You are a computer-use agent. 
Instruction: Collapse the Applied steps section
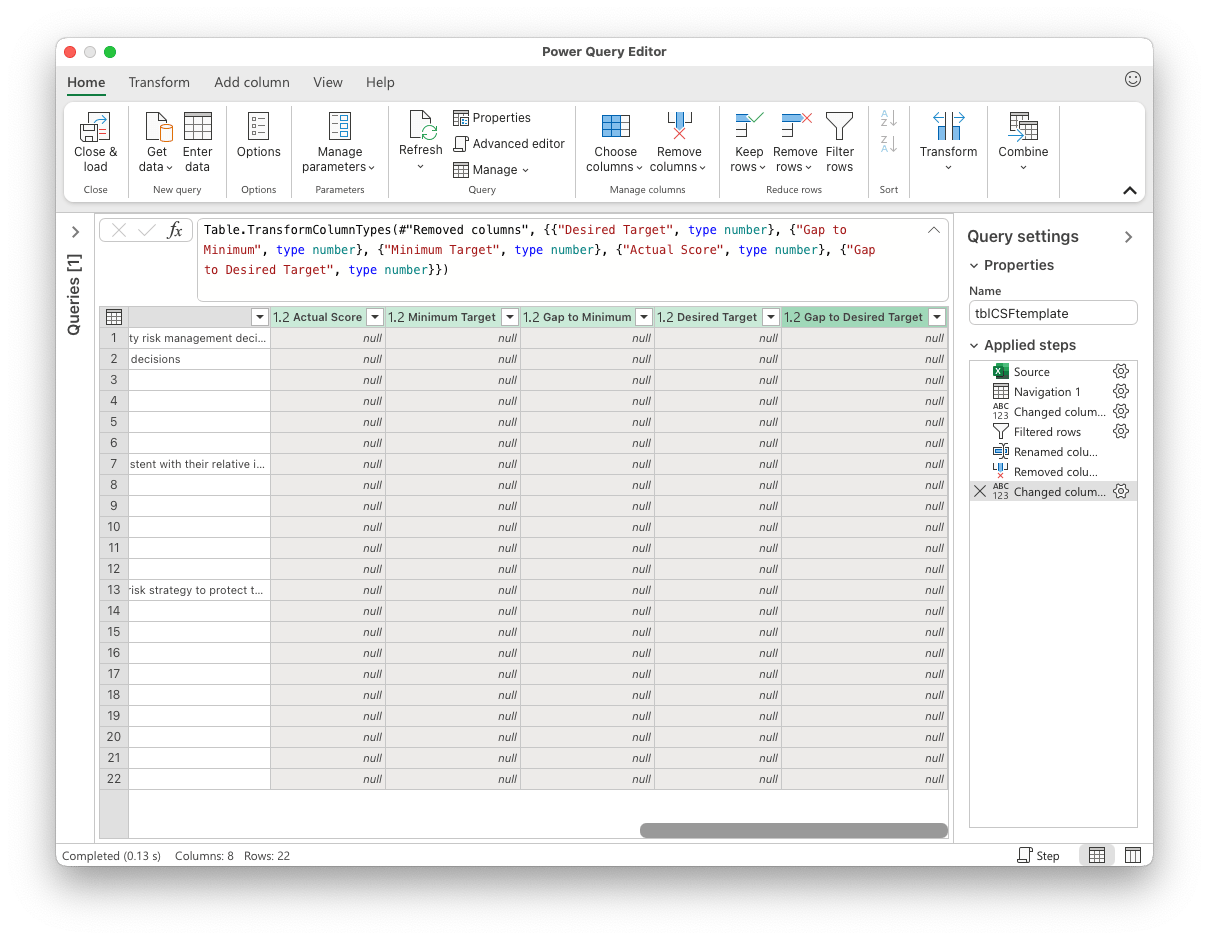(975, 345)
